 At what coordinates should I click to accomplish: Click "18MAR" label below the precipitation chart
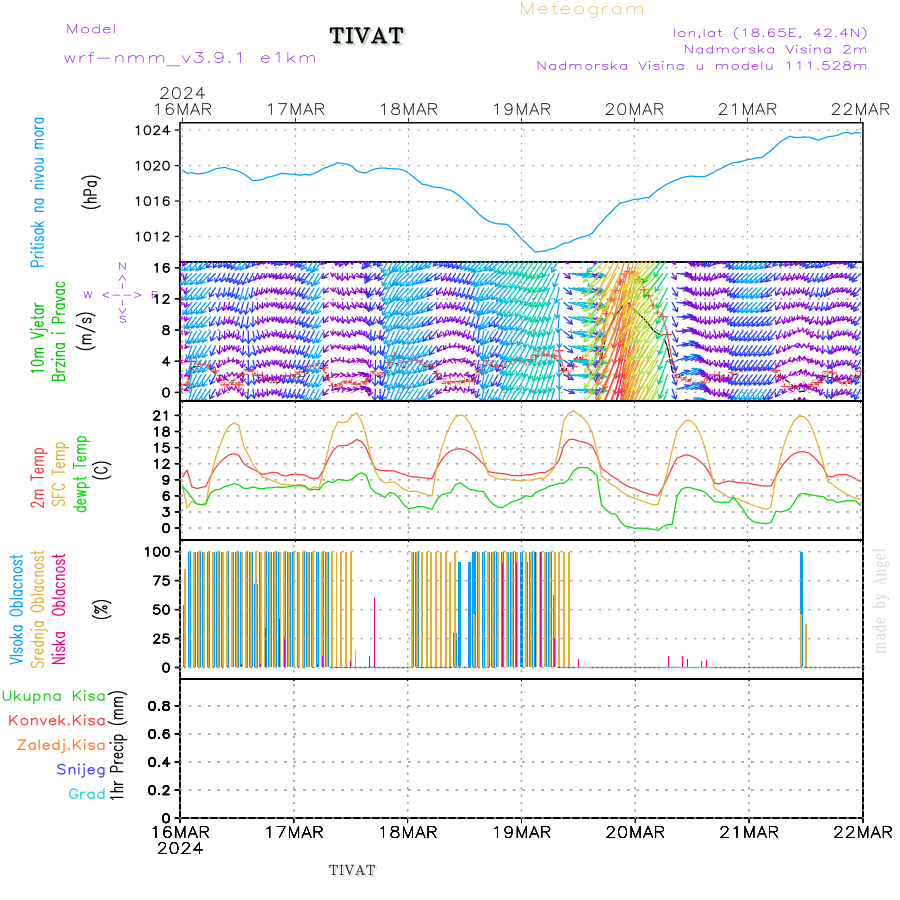coord(408,832)
